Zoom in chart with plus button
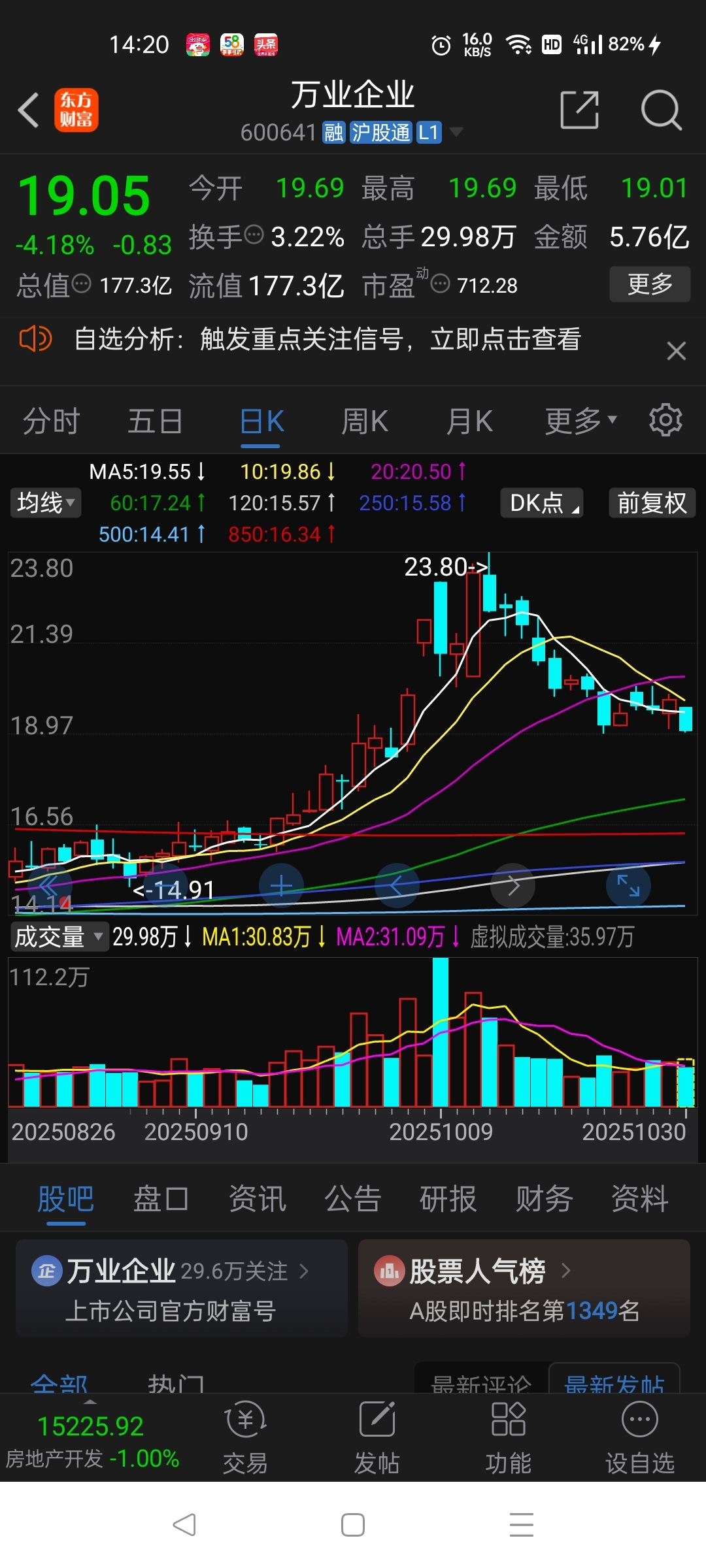This screenshot has height=1568, width=706. [x=281, y=886]
